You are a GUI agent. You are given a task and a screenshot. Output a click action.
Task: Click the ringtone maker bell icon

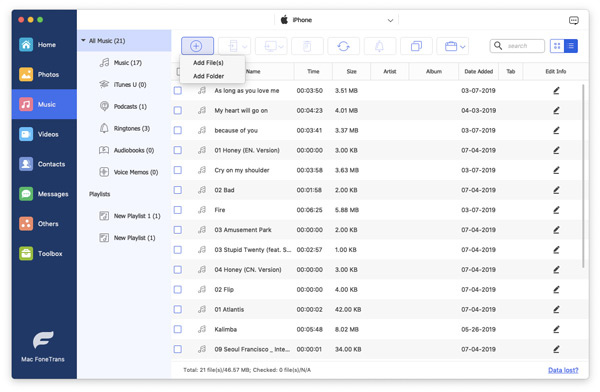click(x=379, y=46)
